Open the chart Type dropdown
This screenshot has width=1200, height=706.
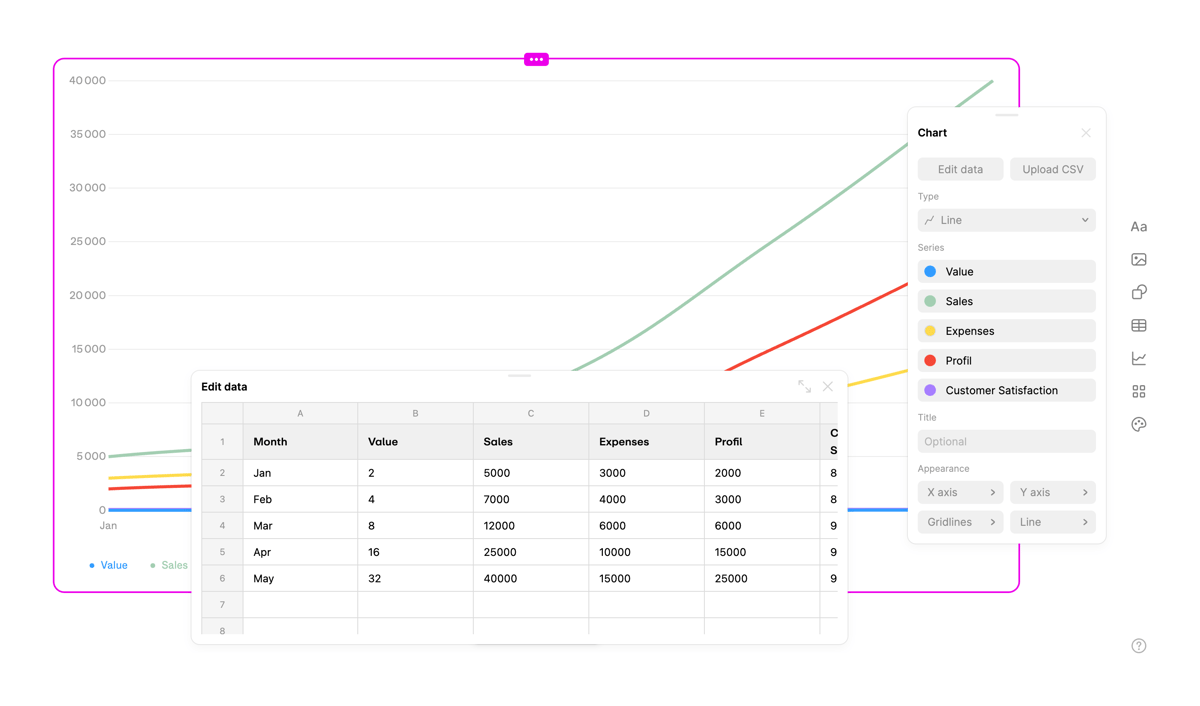click(1006, 220)
